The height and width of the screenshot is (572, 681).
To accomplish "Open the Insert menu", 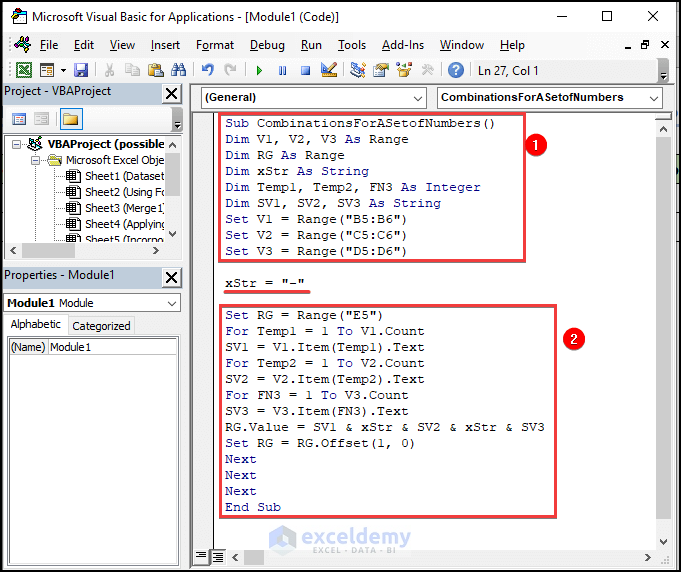I will coord(165,45).
